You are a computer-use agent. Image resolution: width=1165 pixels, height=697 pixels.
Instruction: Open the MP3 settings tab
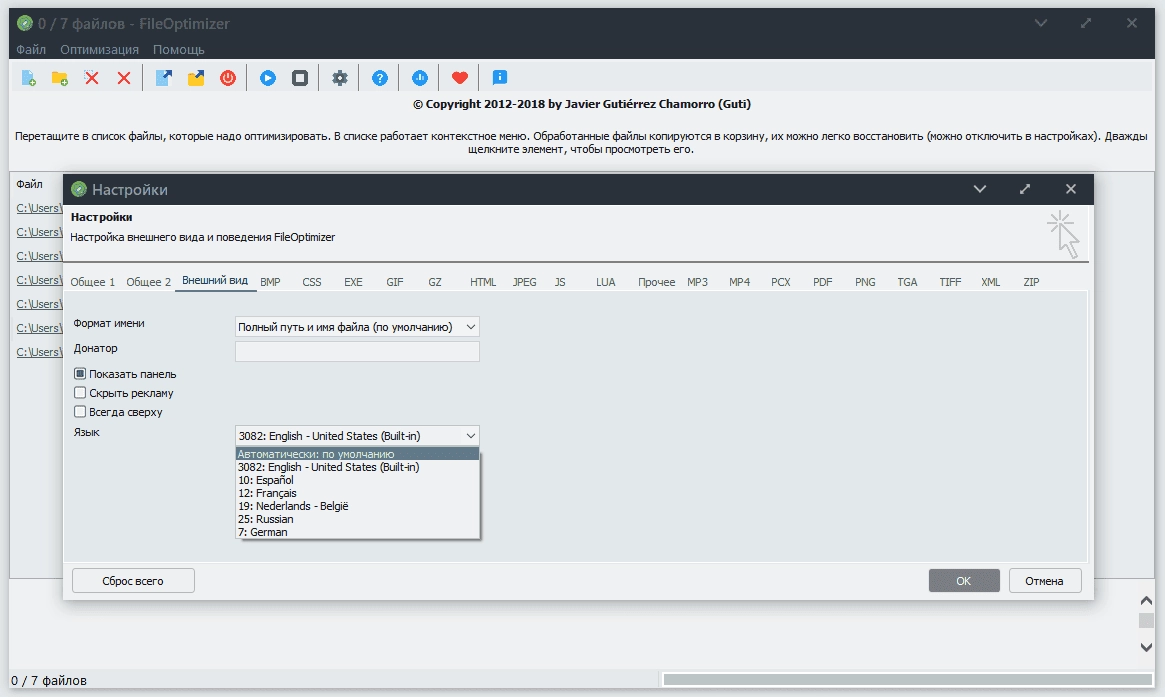pyautogui.click(x=698, y=282)
